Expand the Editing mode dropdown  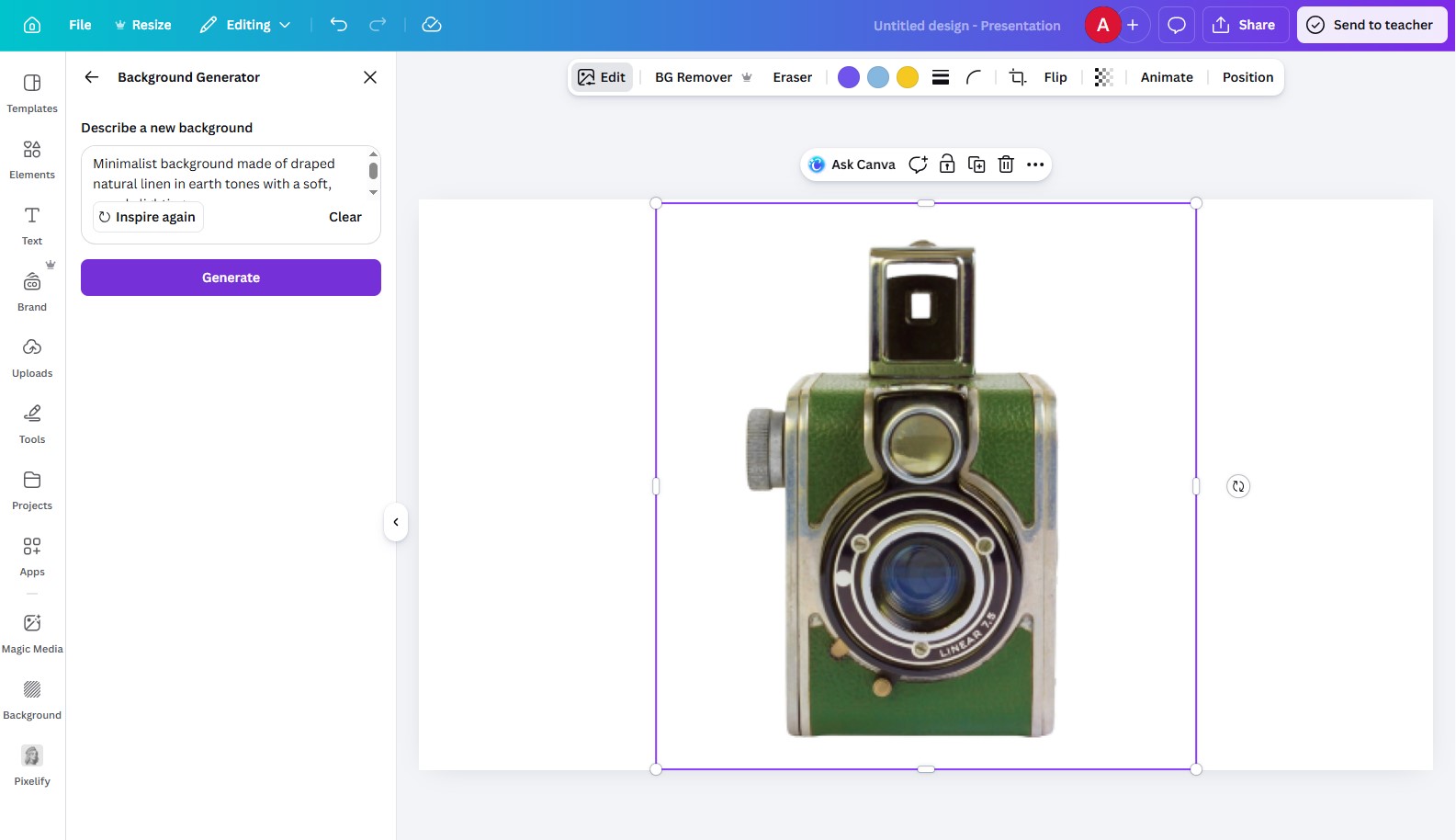click(x=245, y=25)
